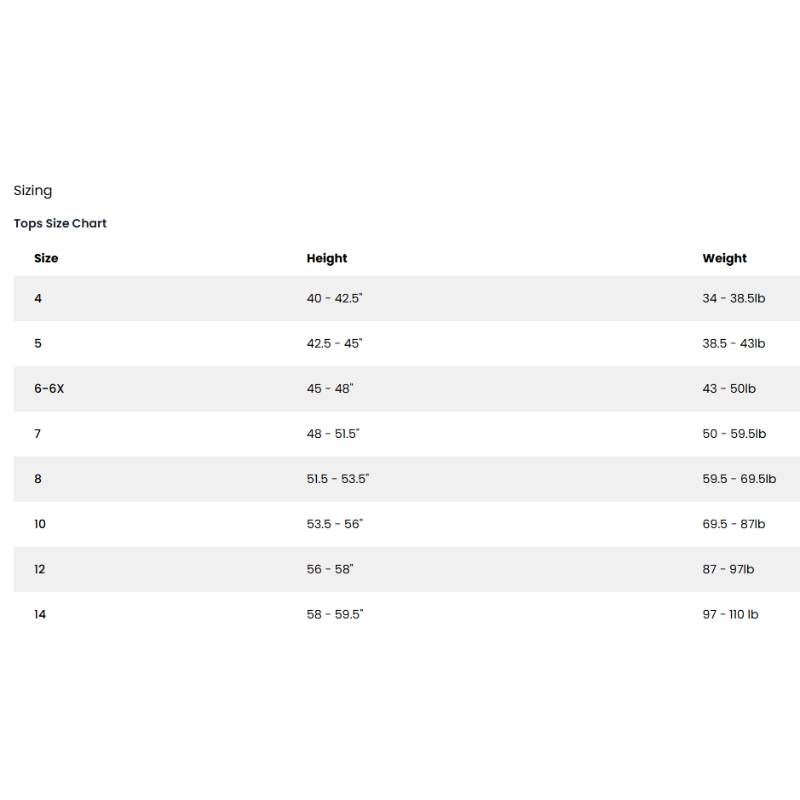Image resolution: width=800 pixels, height=800 pixels.
Task: Select the 6-6X size row label
Action: (49, 388)
